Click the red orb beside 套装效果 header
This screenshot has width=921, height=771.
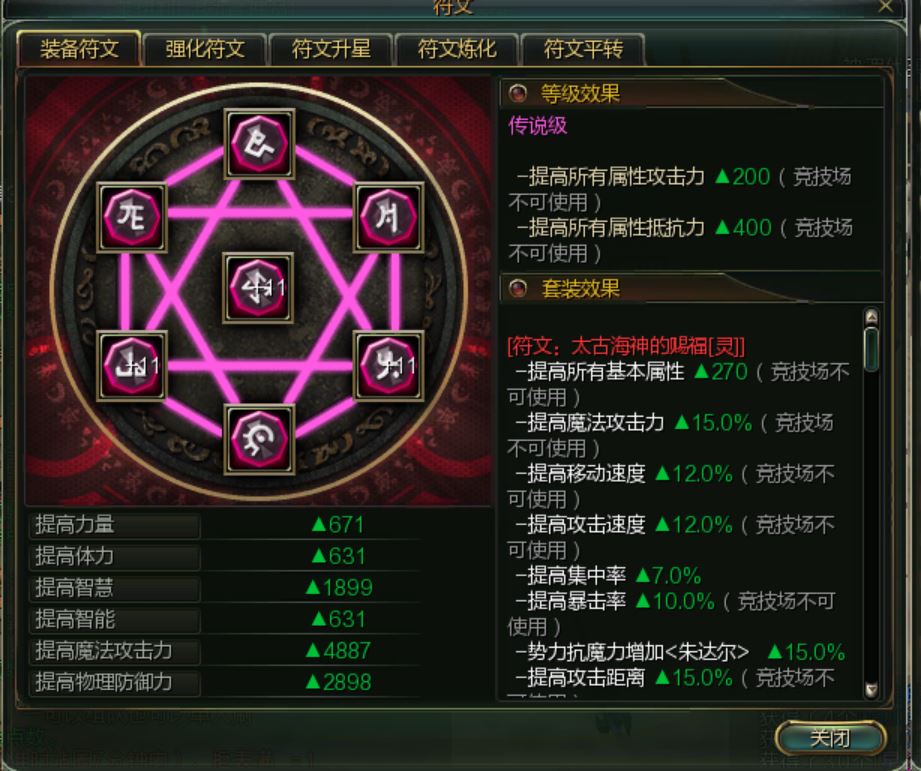[517, 288]
